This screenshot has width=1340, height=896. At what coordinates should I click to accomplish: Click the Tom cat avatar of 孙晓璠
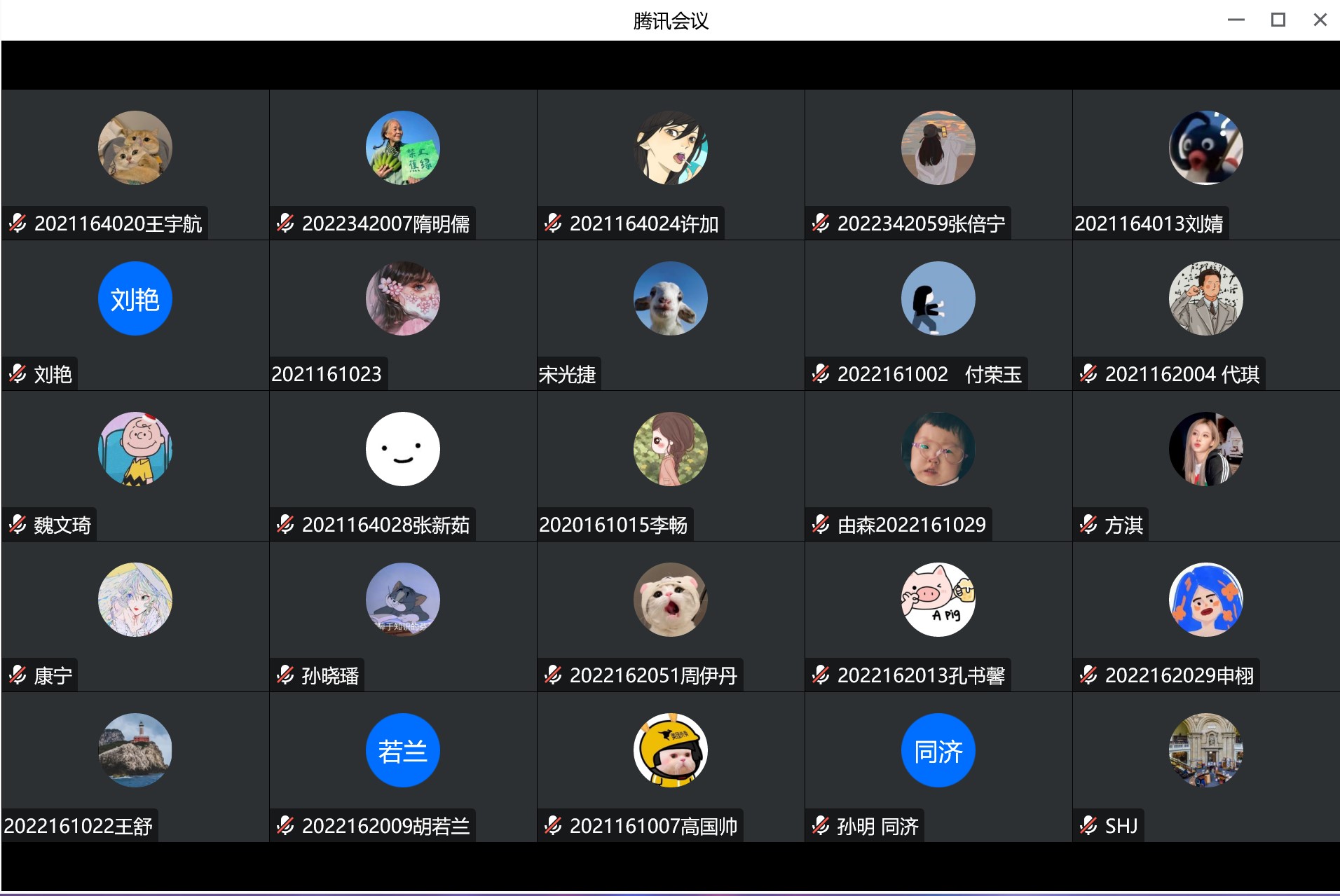click(x=403, y=600)
